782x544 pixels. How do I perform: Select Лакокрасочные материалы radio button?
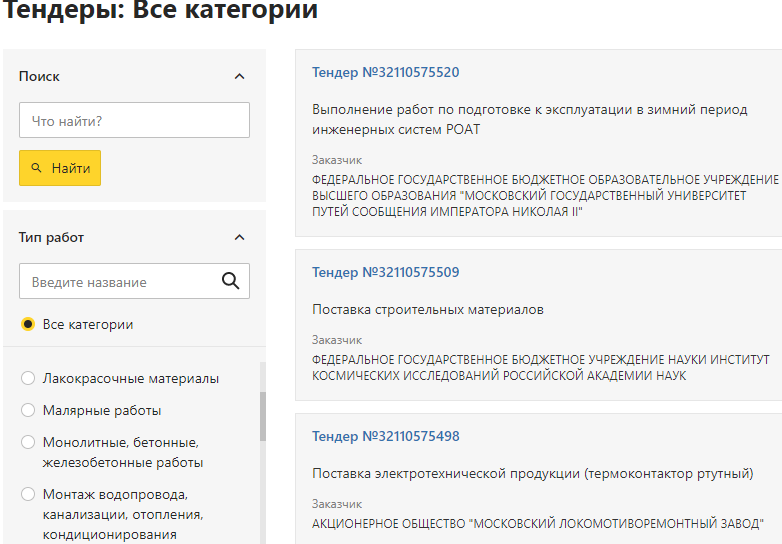28,378
